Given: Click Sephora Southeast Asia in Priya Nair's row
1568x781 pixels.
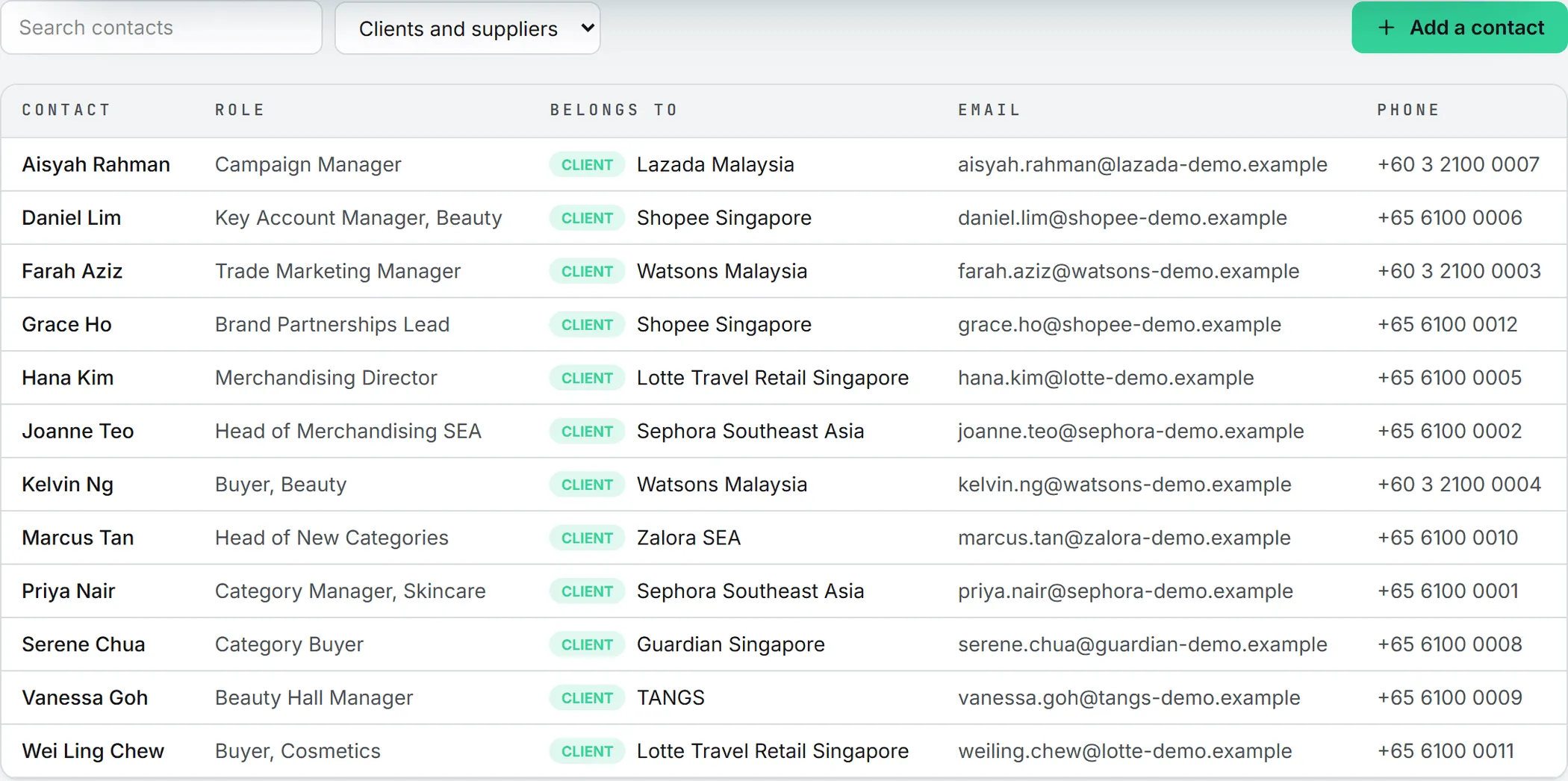Looking at the screenshot, I should (x=750, y=591).
